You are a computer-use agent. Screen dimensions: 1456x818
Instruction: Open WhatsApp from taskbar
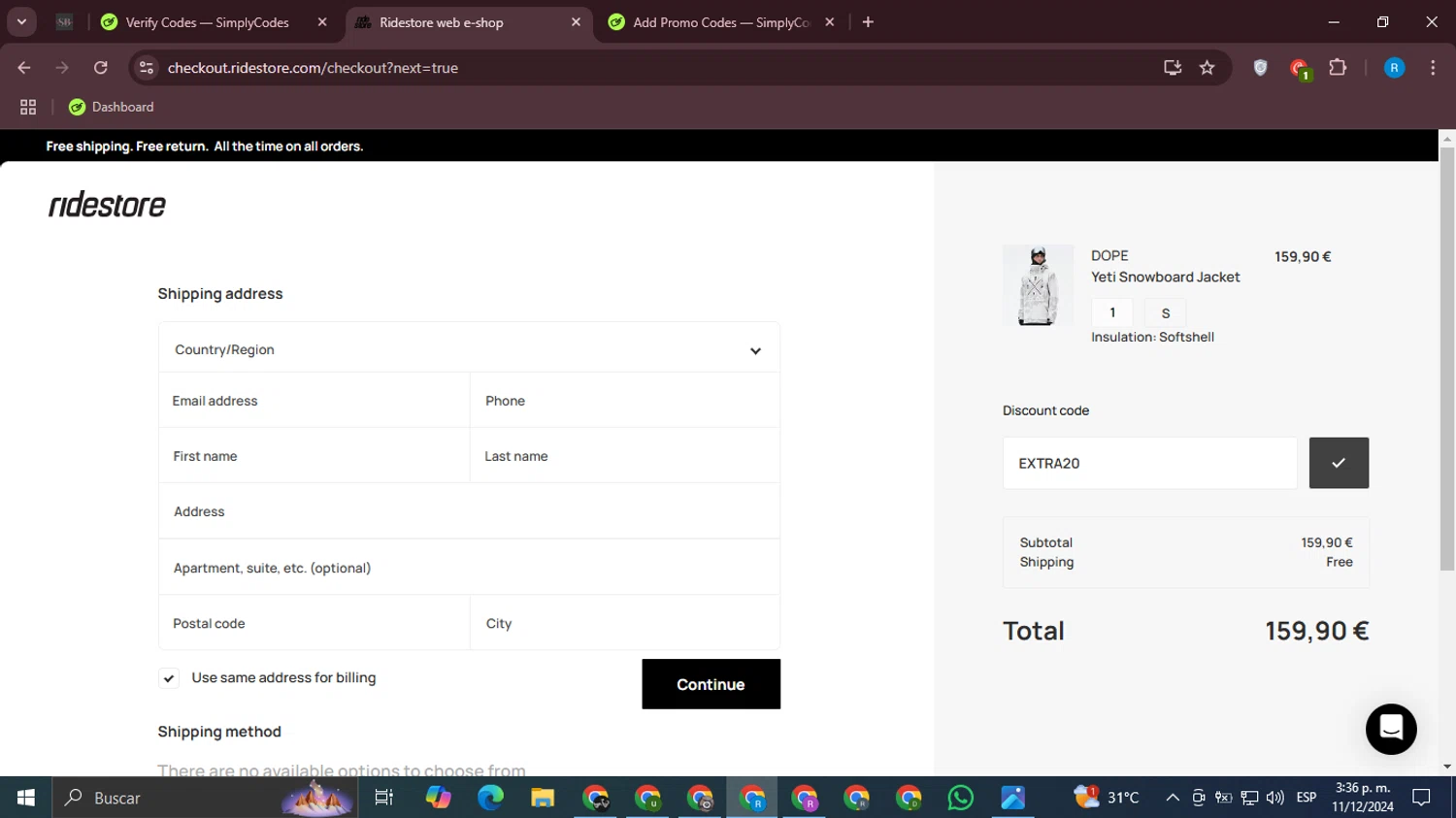[x=960, y=798]
